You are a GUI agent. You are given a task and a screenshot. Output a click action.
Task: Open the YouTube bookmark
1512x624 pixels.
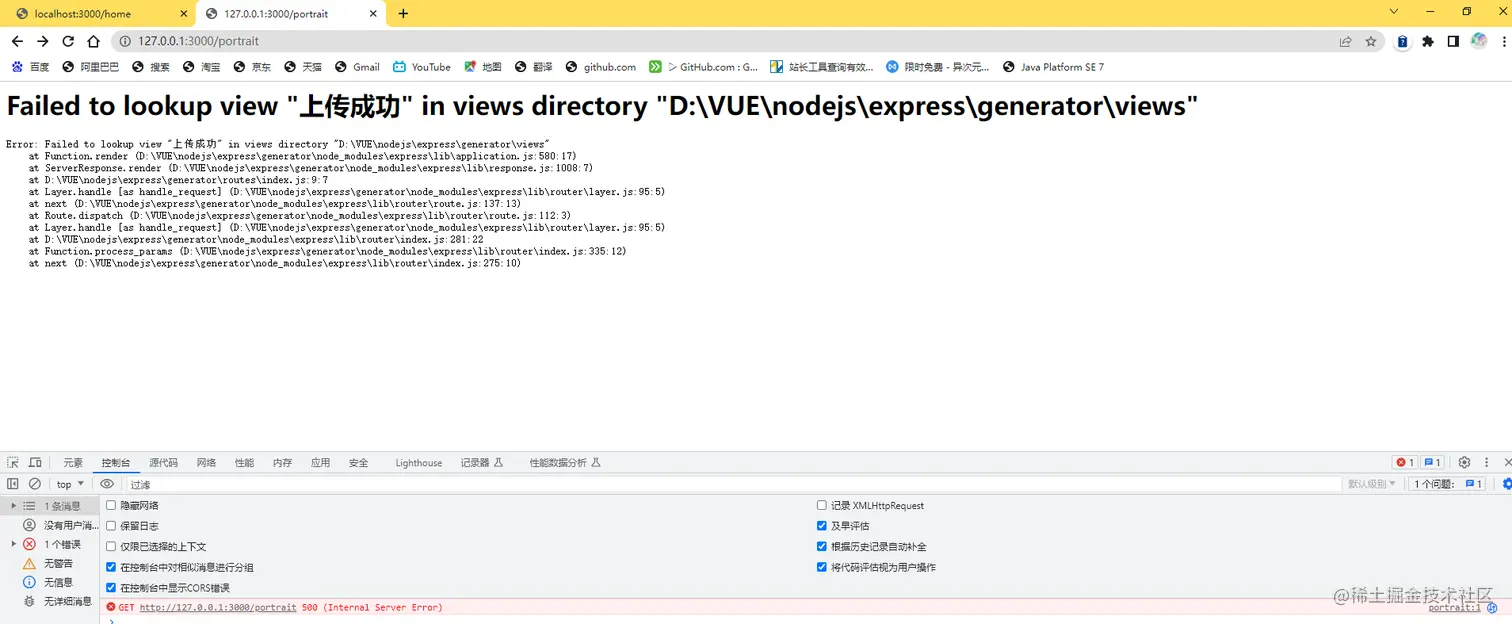421,67
